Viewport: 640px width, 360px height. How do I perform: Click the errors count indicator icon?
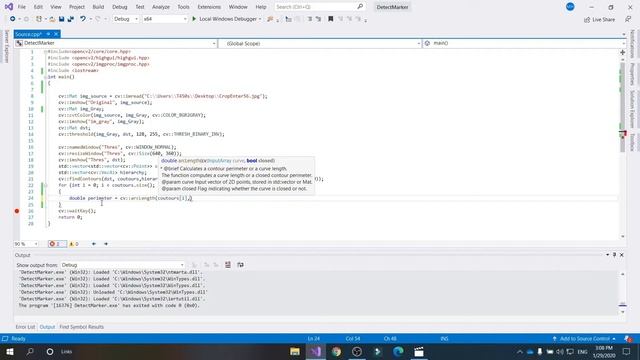(57, 244)
